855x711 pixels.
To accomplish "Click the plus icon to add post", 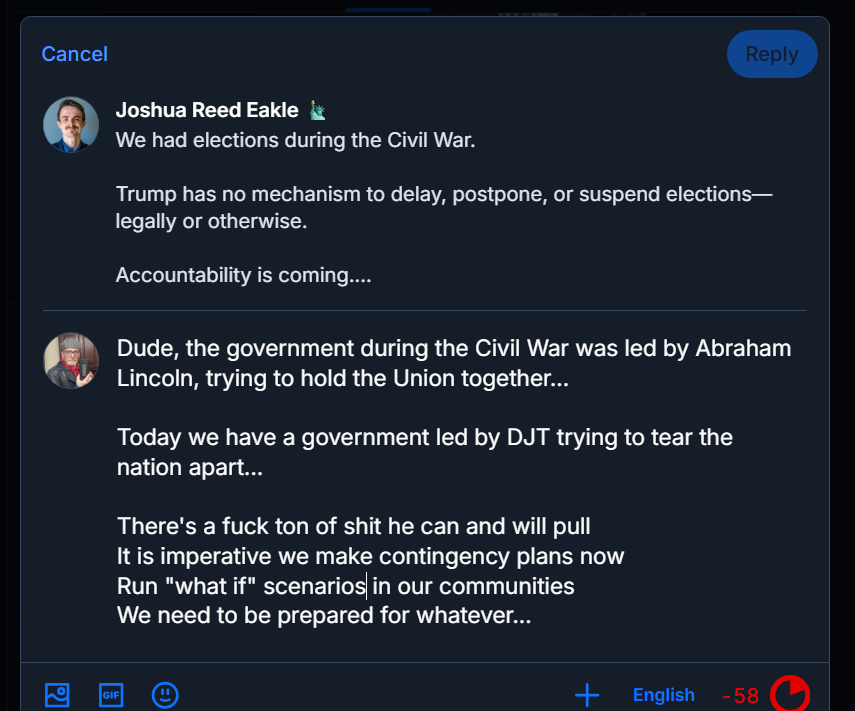I will point(587,695).
